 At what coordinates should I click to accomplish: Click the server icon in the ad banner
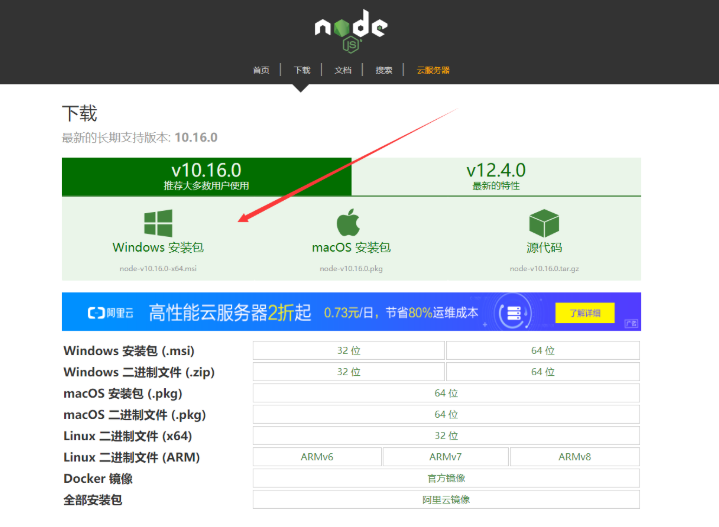pyautogui.click(x=514, y=313)
